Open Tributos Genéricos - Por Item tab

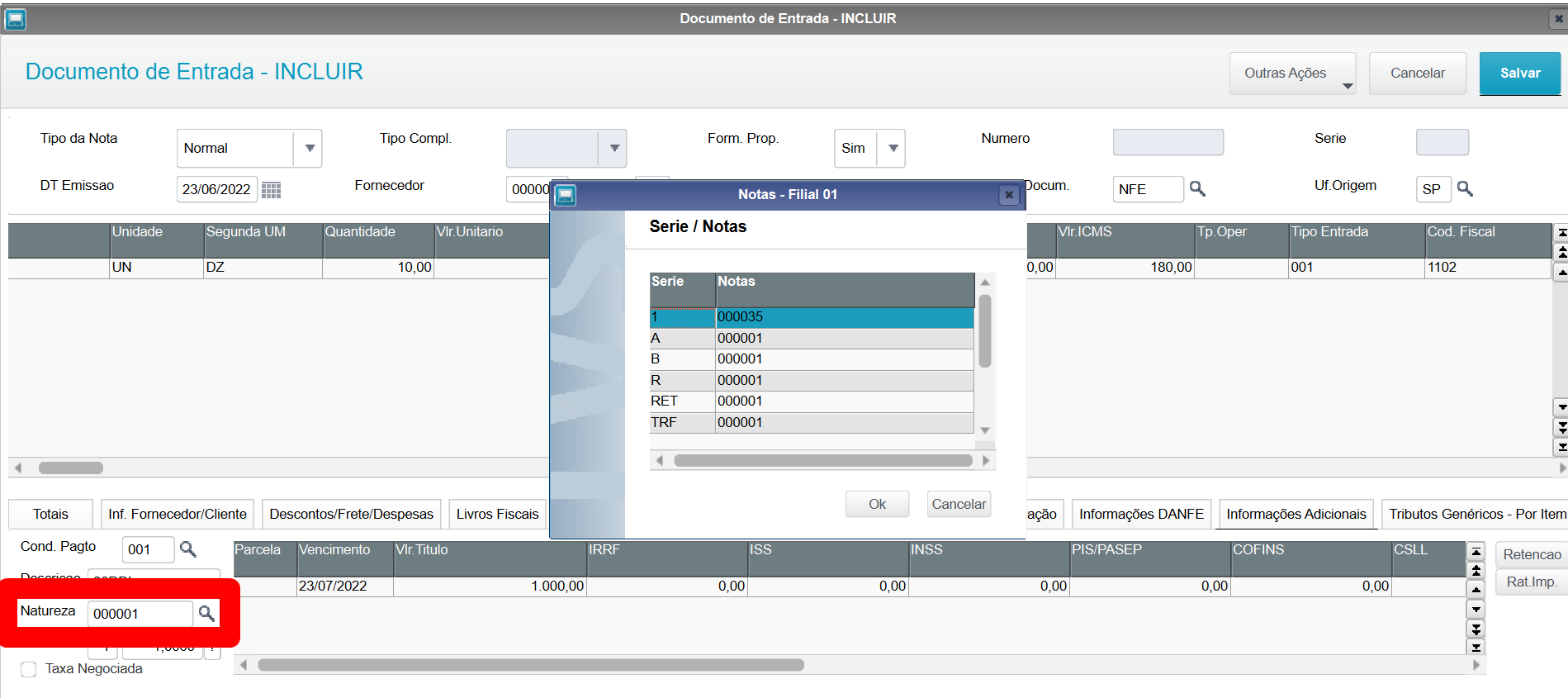coord(1476,514)
